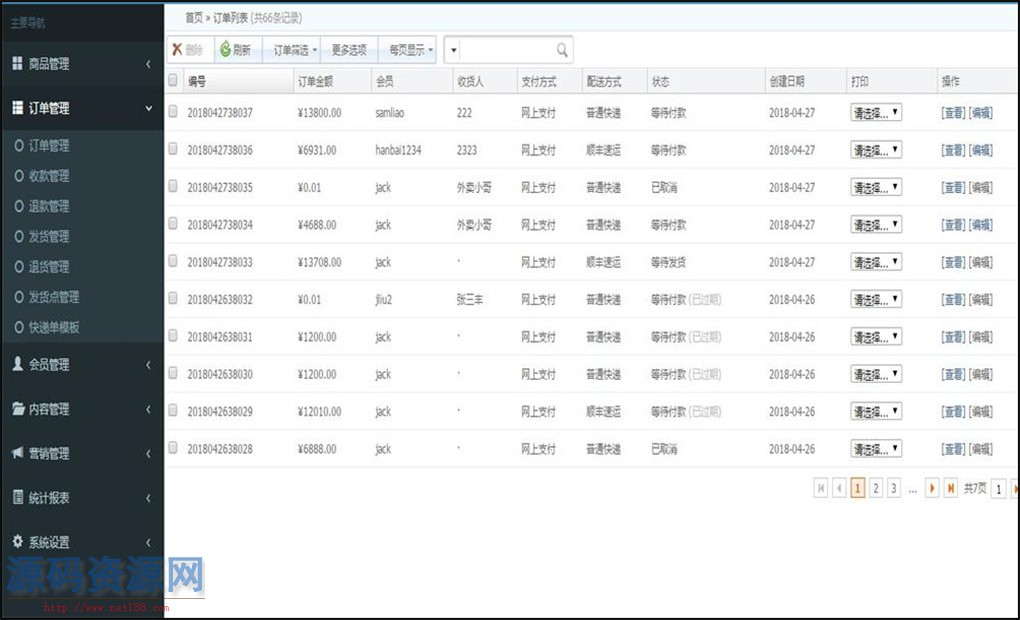Open the 订单筛选 filter dropdown

coord(295,50)
